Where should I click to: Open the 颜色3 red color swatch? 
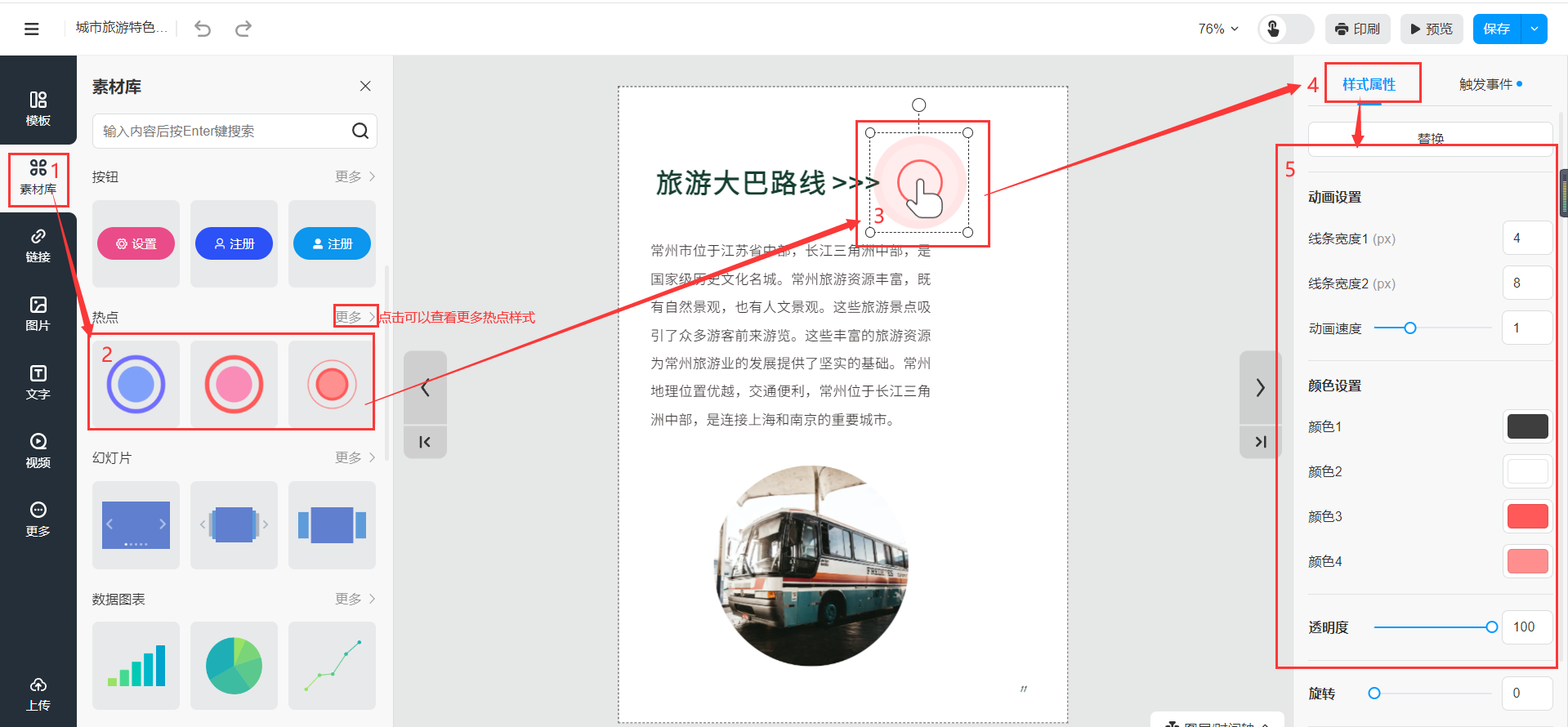[x=1526, y=516]
